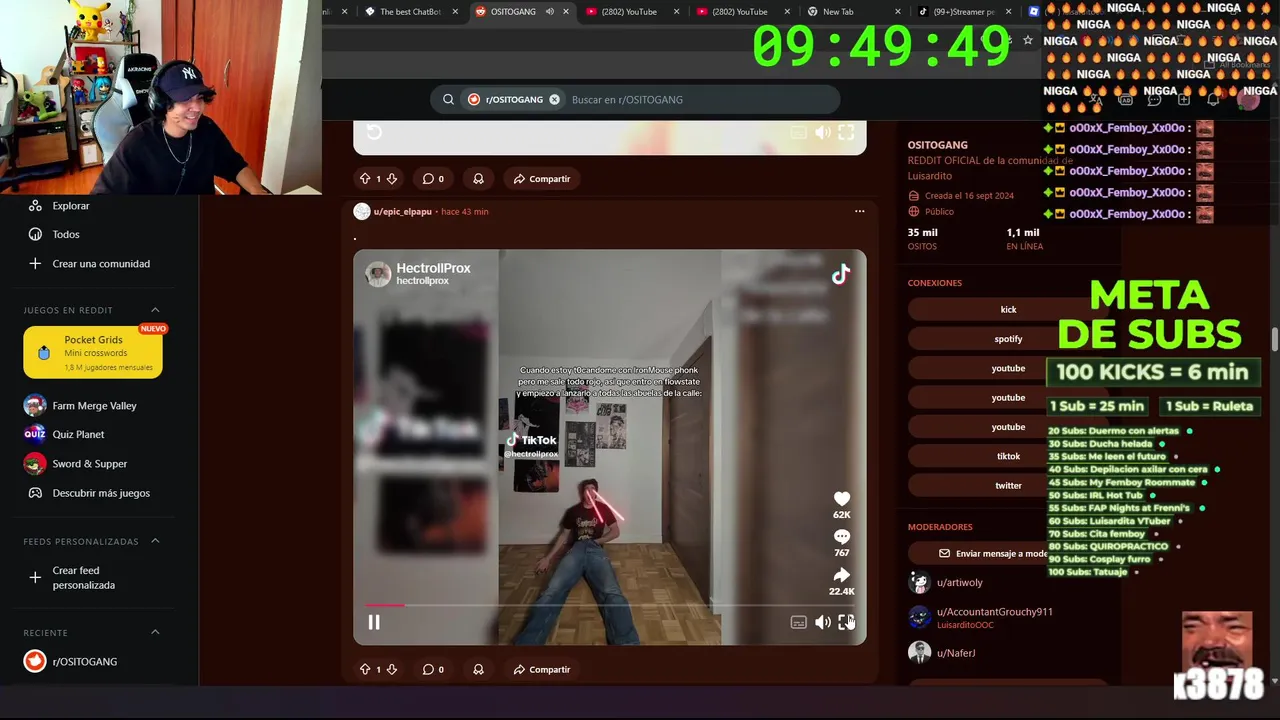The width and height of the screenshot is (1280, 720).
Task: Open Farm Merge Valley game
Action: click(93, 406)
